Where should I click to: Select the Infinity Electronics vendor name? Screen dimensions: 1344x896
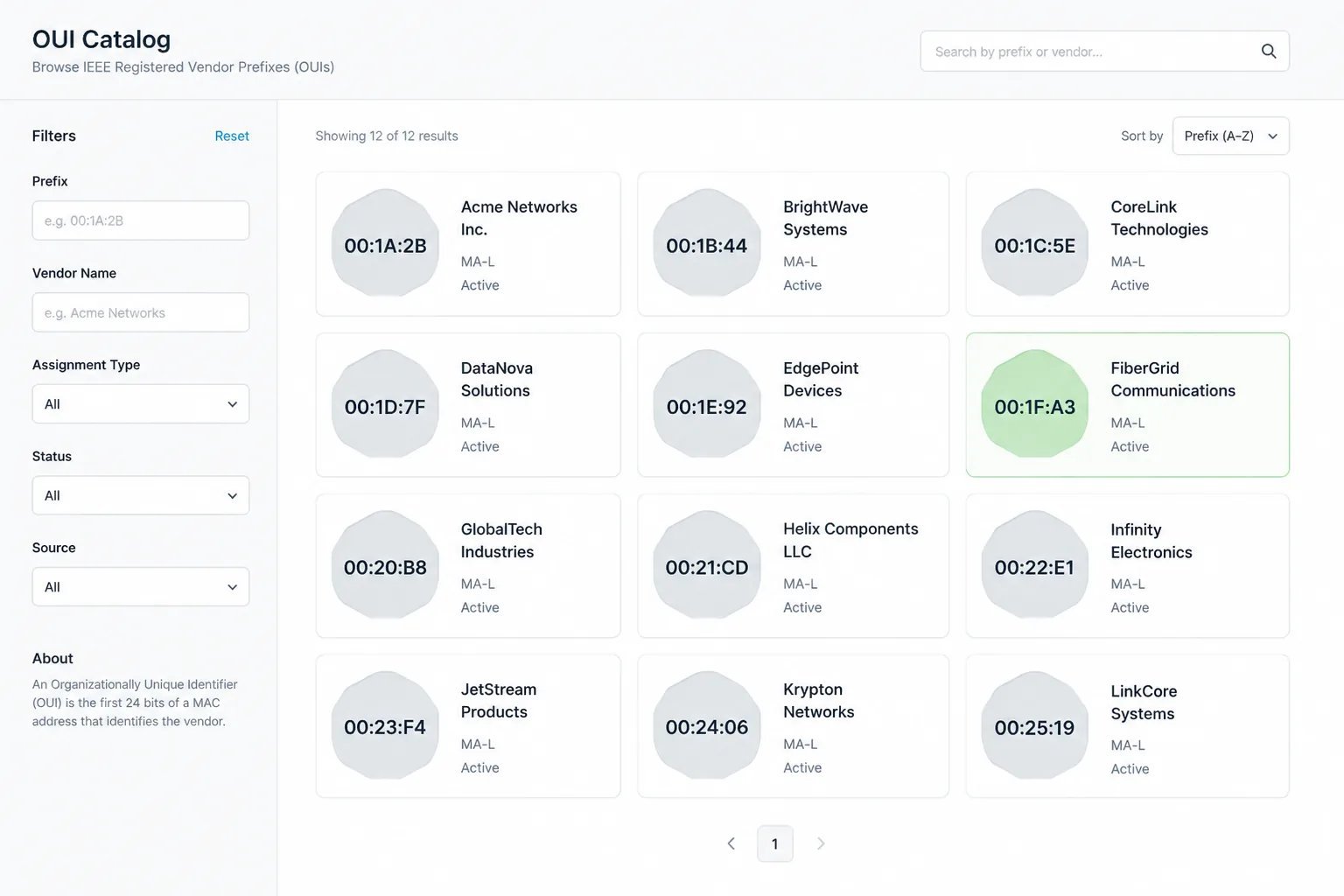[1151, 541]
